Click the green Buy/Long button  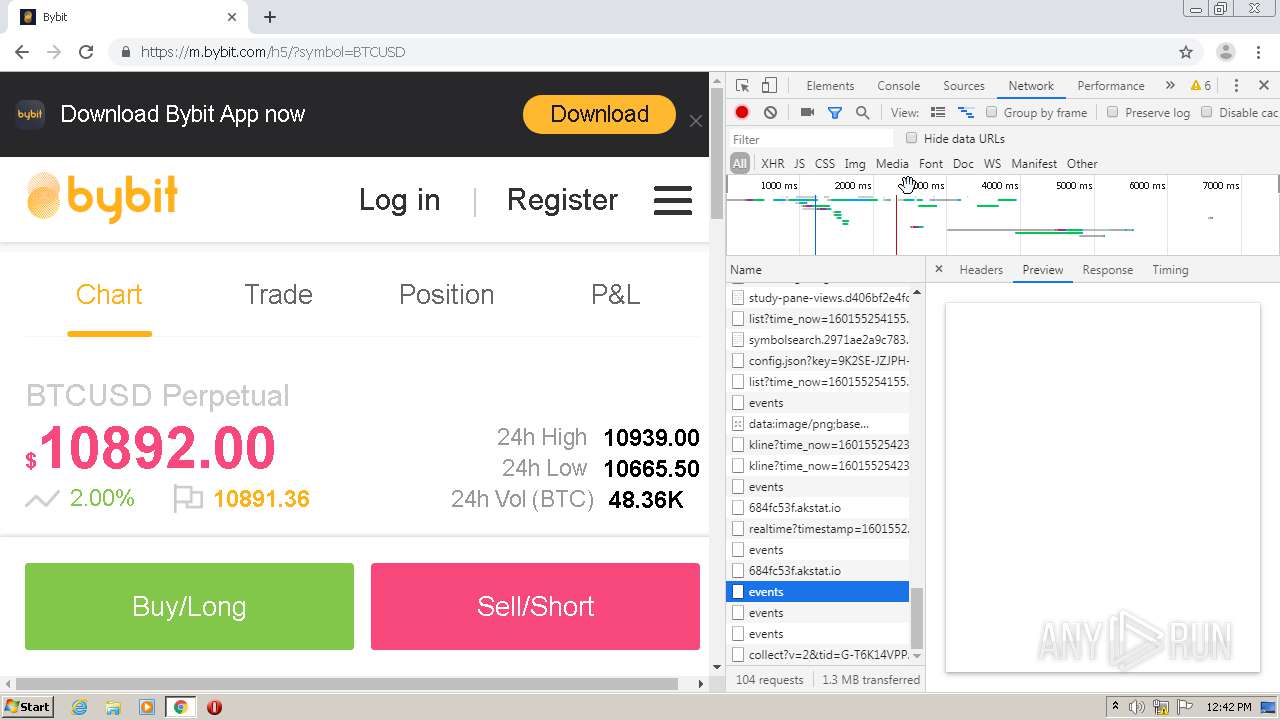189,606
